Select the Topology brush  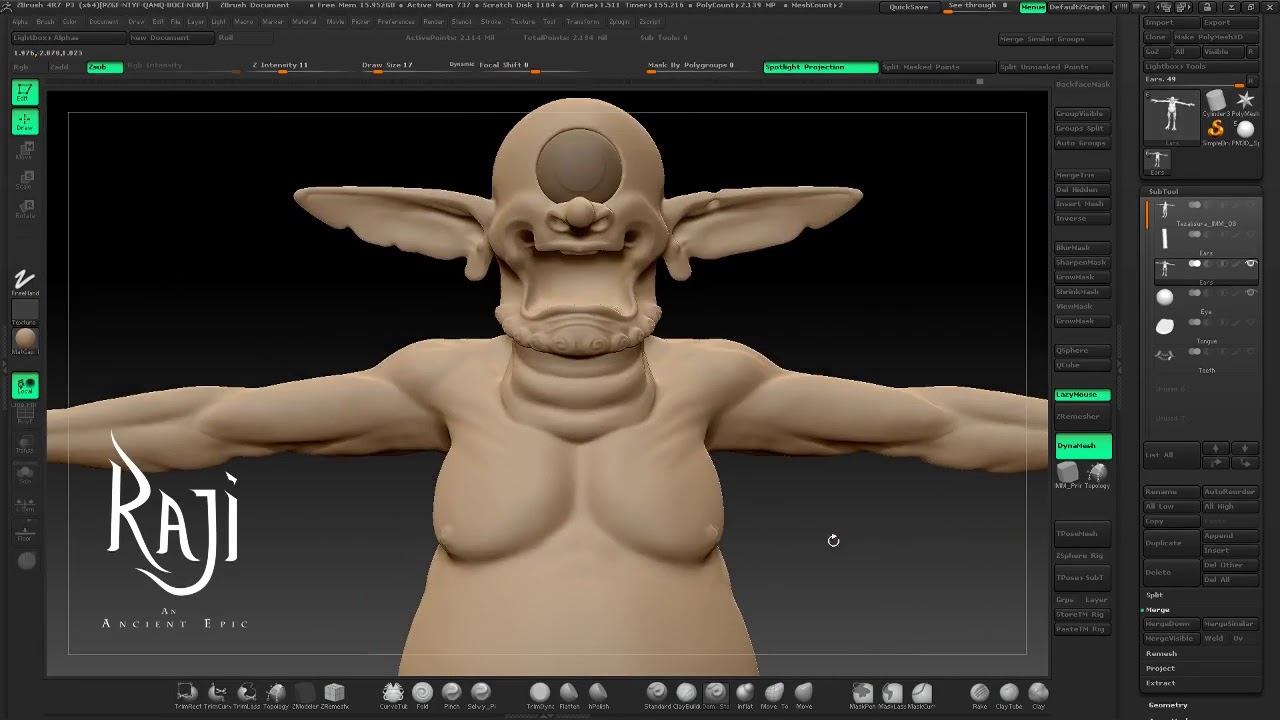click(x=276, y=693)
